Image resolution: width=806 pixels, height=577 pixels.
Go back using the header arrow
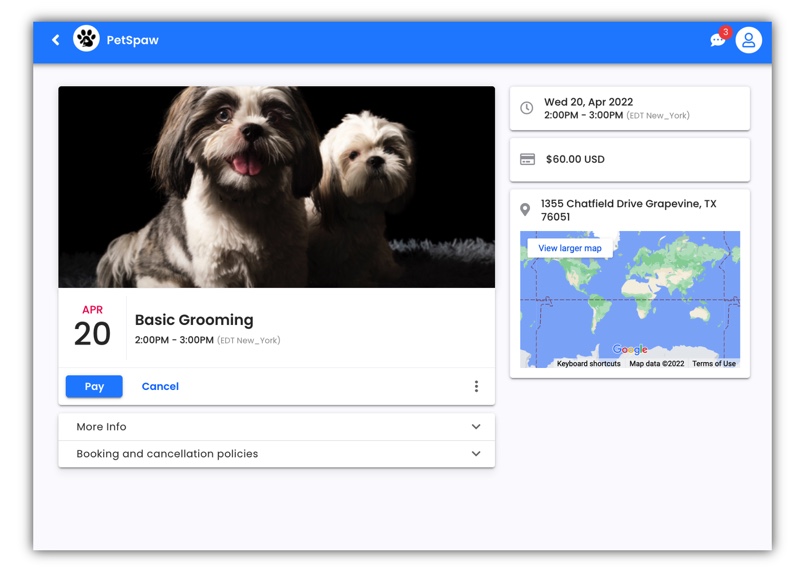56,40
